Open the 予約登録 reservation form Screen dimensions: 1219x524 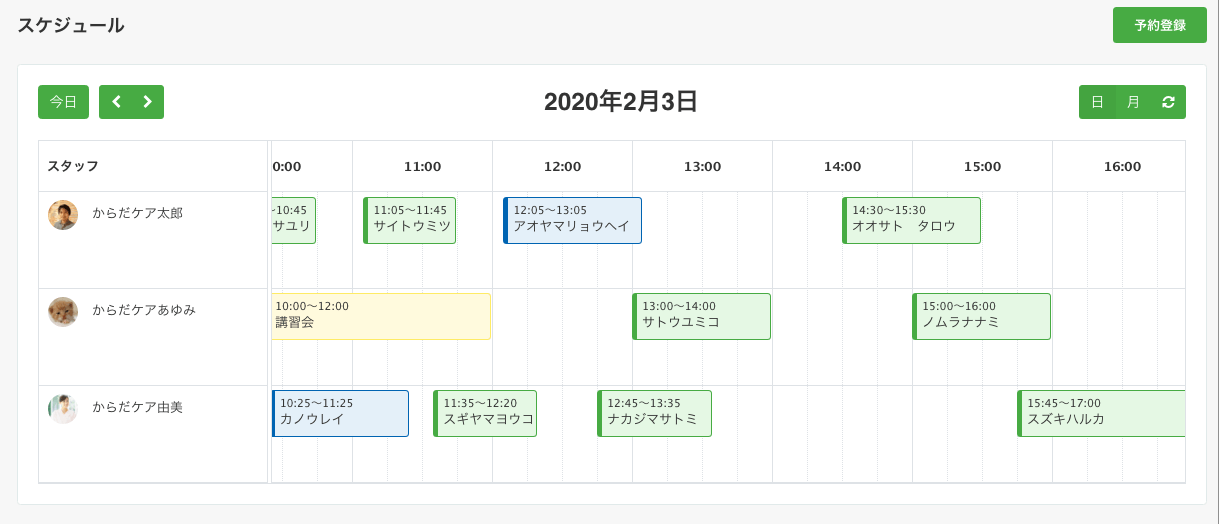coord(1159,25)
